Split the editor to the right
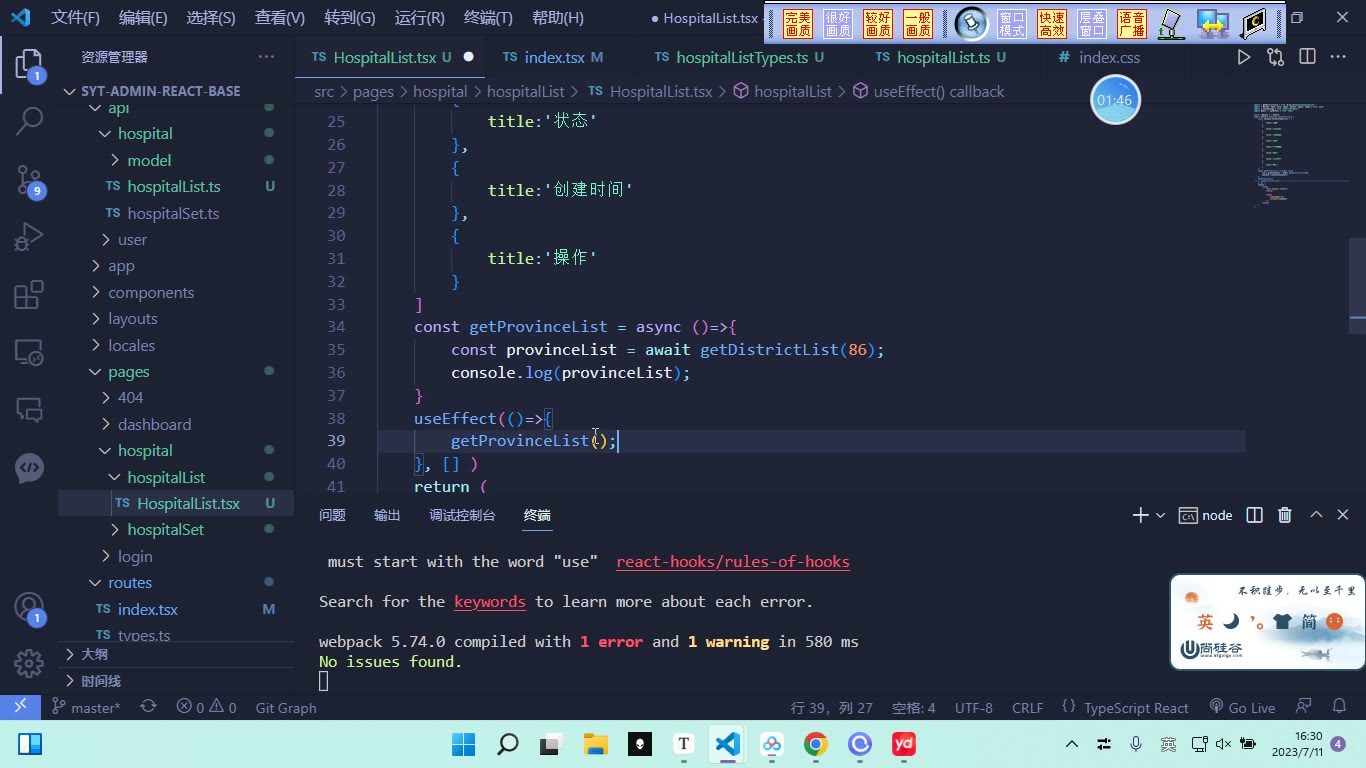Viewport: 1366px width, 768px height. (x=1307, y=57)
